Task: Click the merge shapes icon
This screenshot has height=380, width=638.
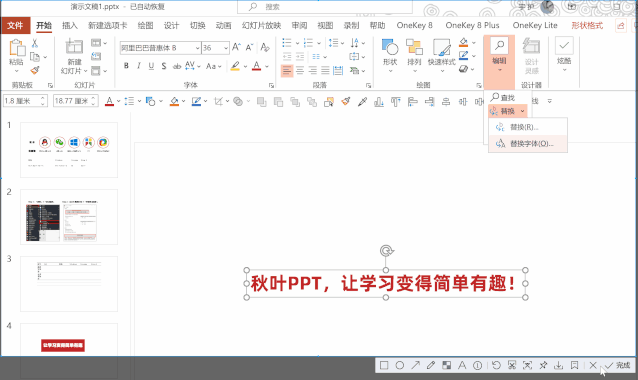Action: [x=238, y=101]
